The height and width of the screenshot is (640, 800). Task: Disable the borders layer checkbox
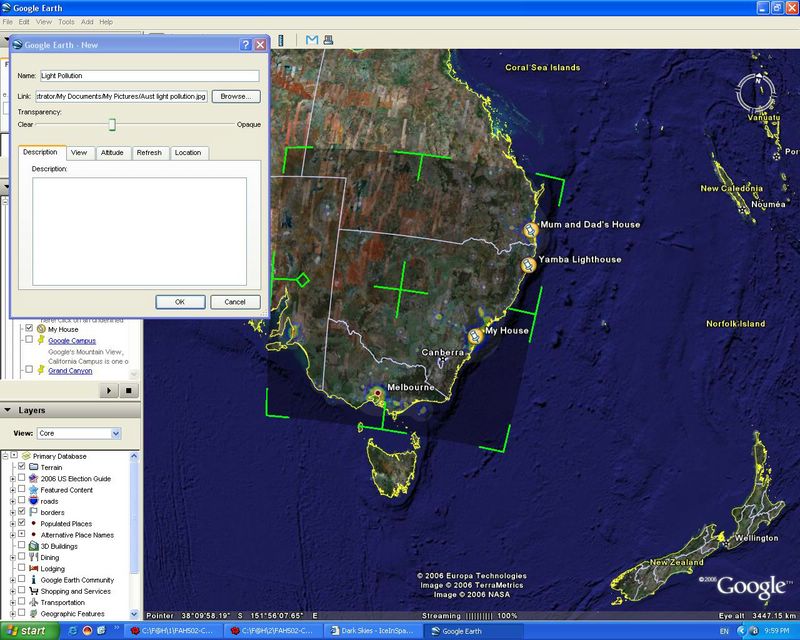click(x=21, y=511)
